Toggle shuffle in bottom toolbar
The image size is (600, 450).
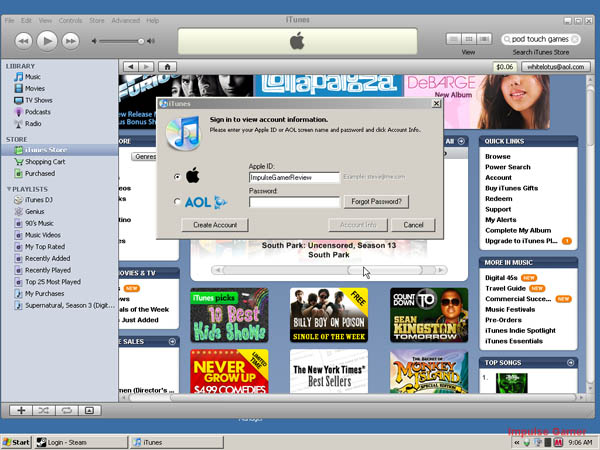44,411
